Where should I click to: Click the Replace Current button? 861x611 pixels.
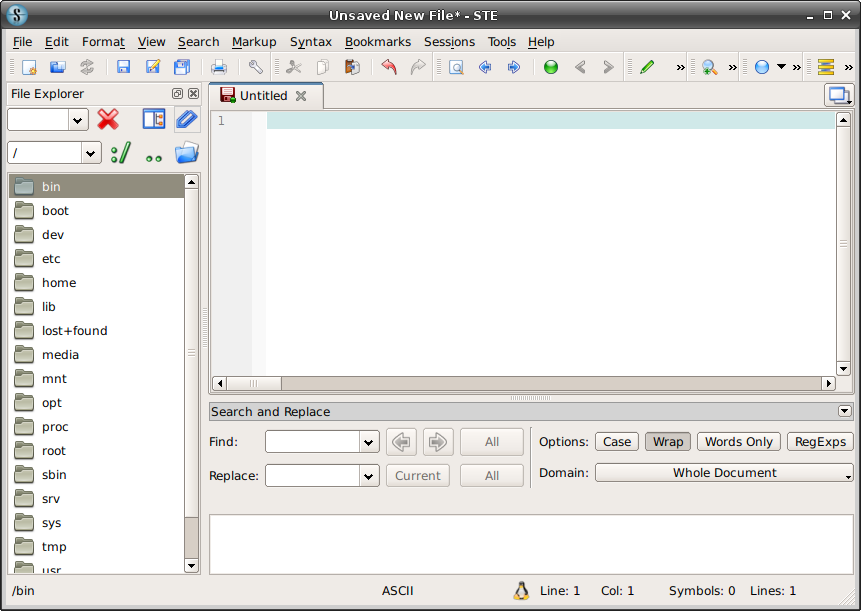(418, 476)
